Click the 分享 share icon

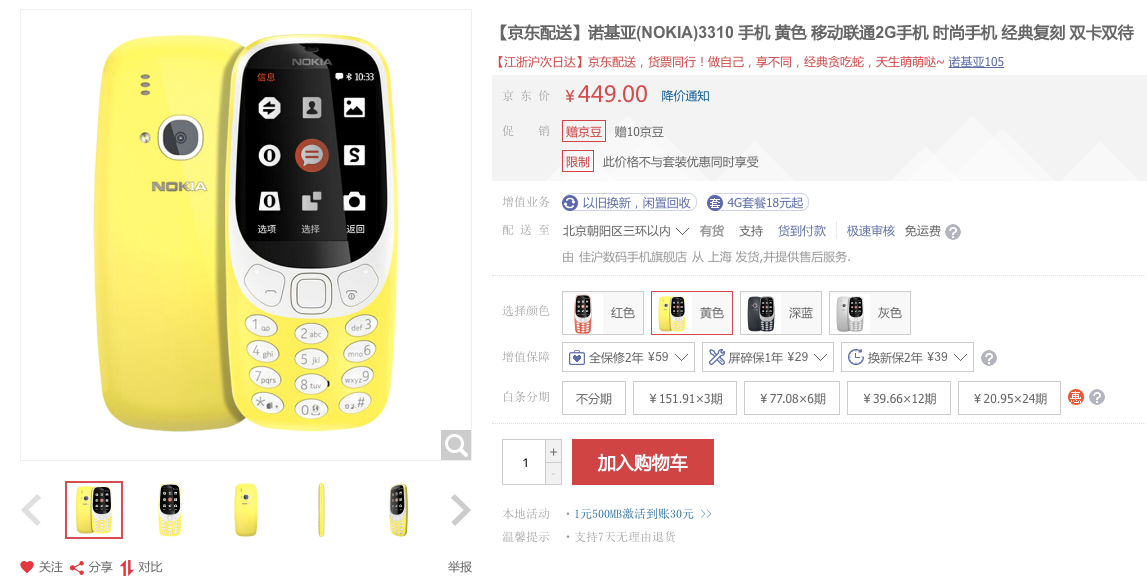pos(77,567)
